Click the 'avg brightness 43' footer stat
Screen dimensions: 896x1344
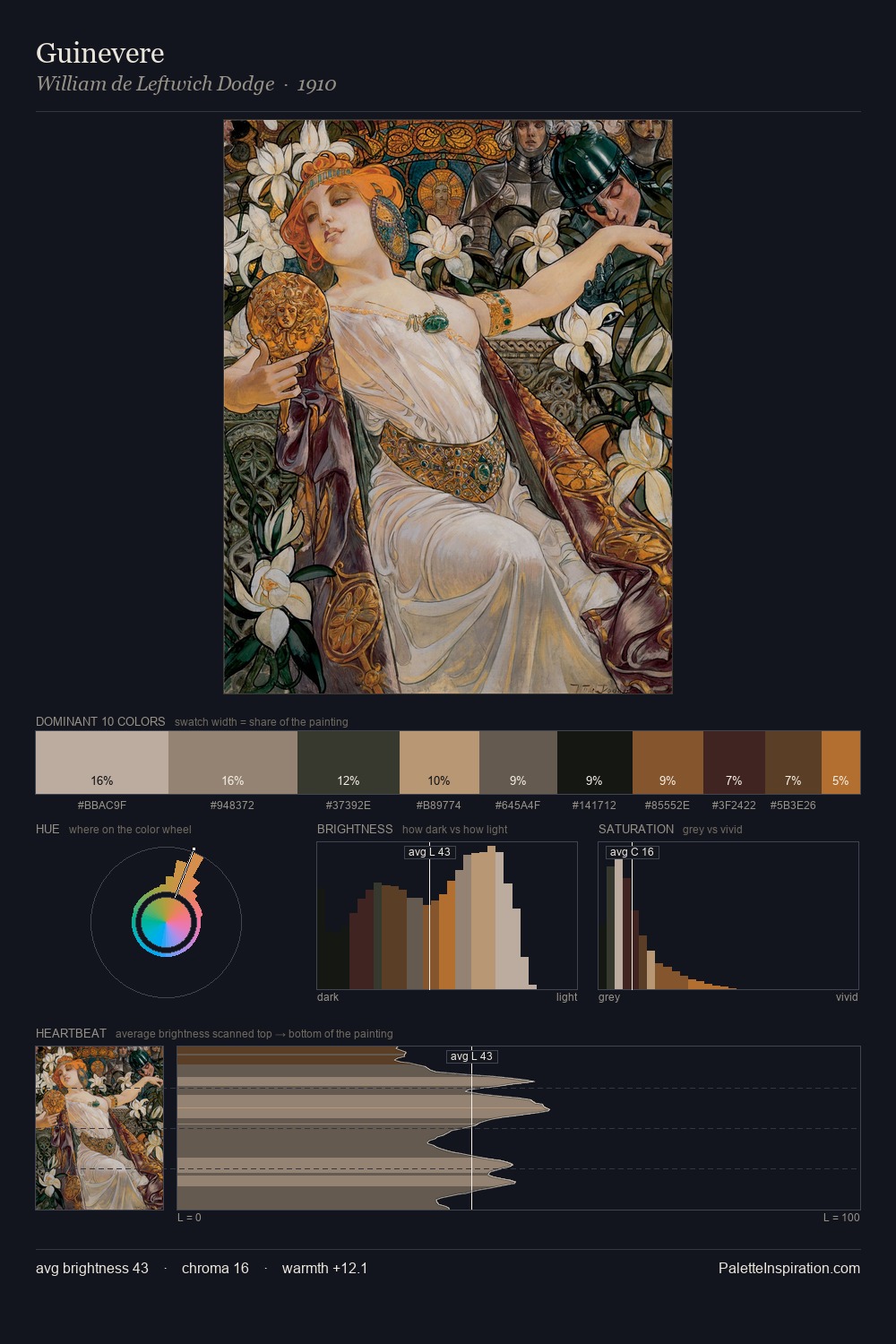coord(92,1268)
